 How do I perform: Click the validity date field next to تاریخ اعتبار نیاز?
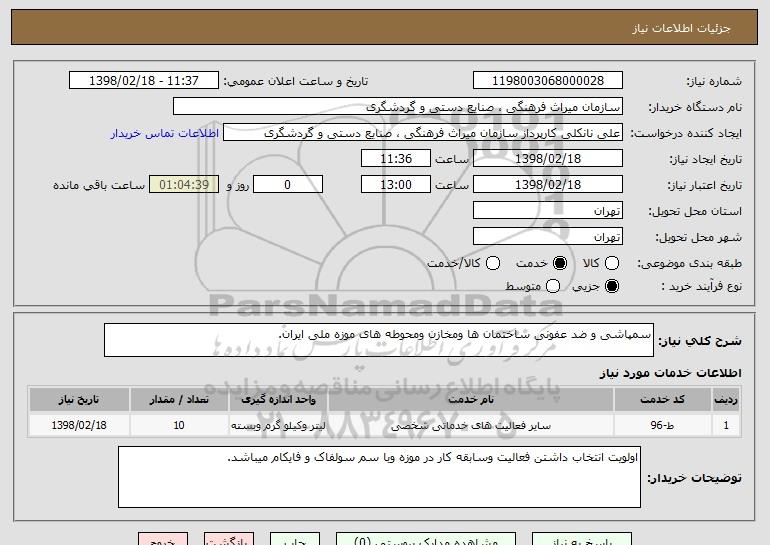click(548, 185)
